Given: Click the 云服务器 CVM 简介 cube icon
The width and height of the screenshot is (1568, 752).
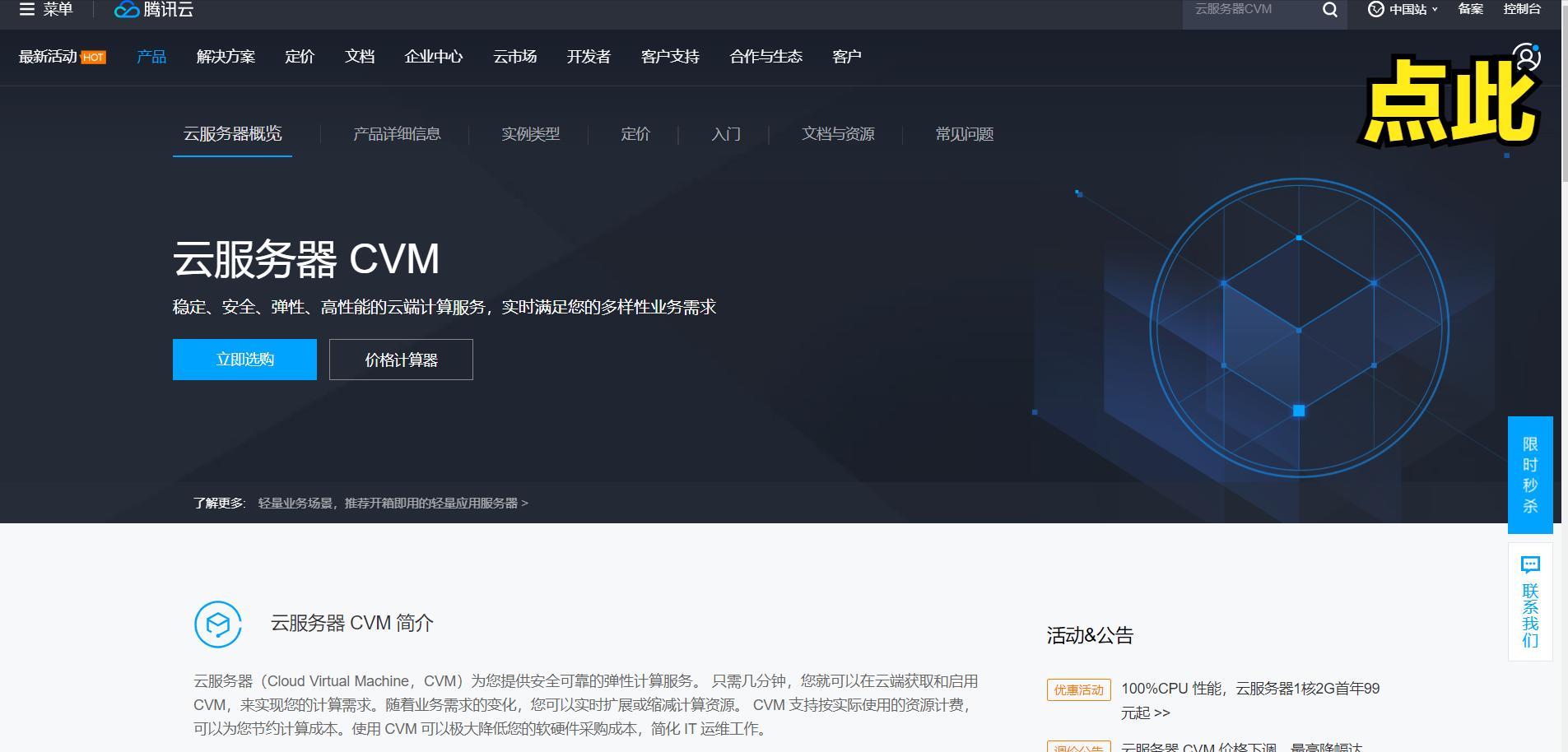Looking at the screenshot, I should (x=218, y=624).
